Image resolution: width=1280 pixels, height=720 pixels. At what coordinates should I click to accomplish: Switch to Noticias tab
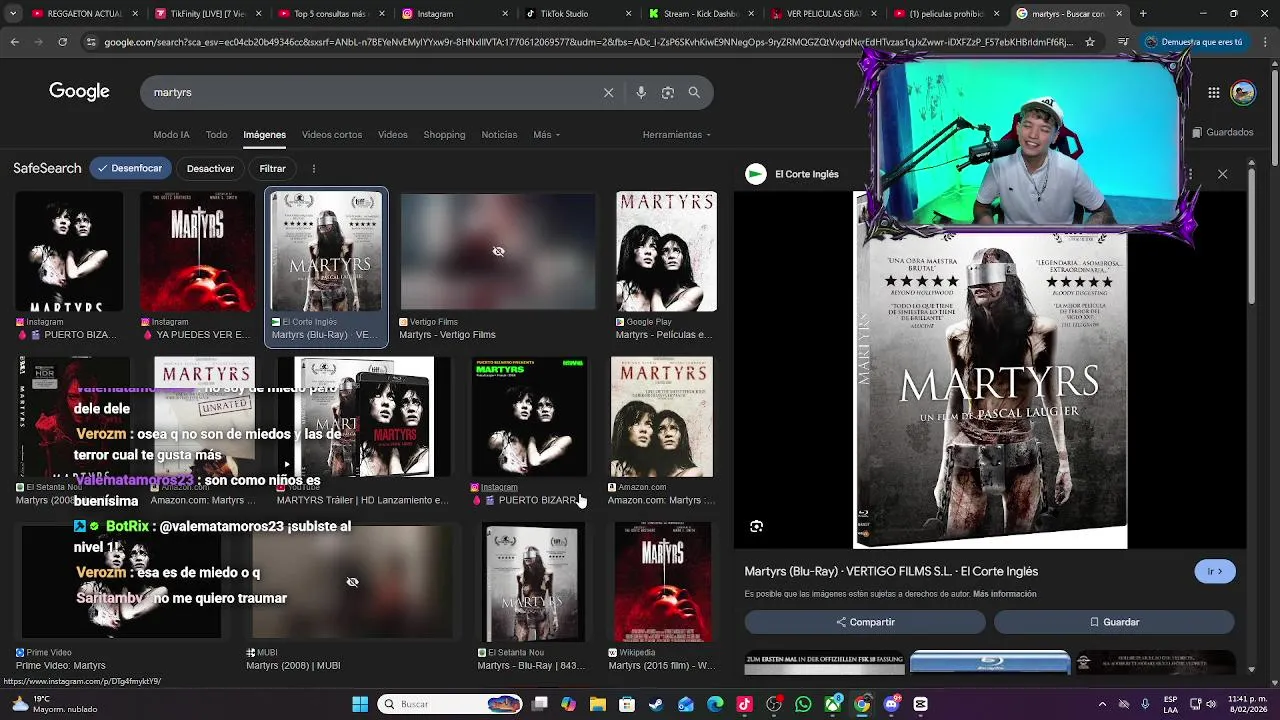point(499,135)
